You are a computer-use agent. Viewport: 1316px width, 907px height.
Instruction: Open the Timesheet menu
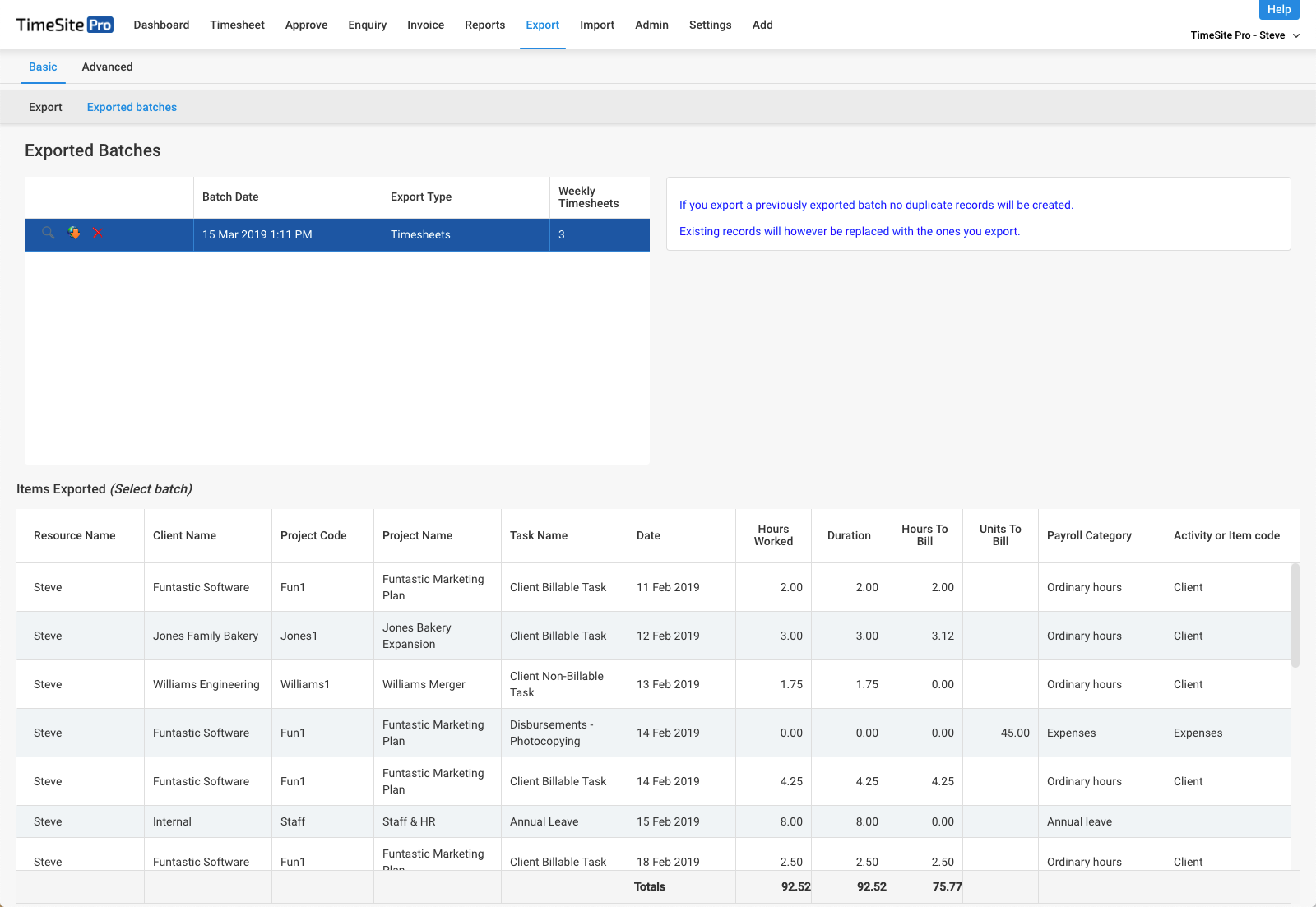coord(237,25)
